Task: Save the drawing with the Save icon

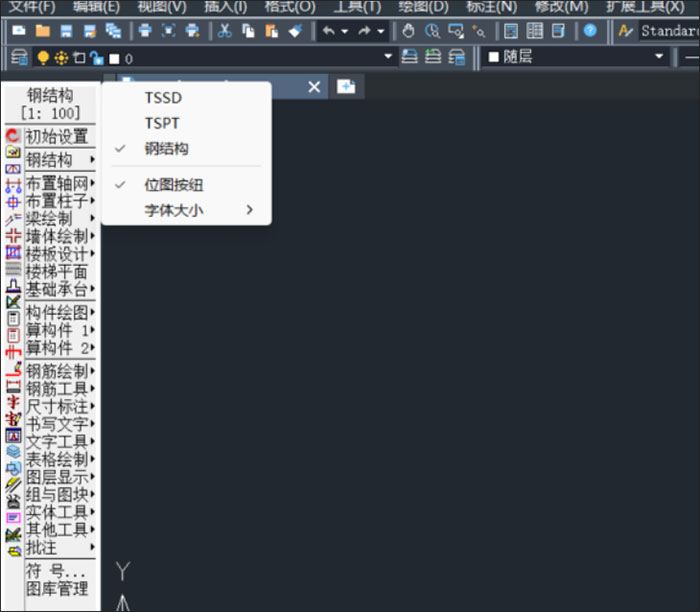Action: (67, 31)
